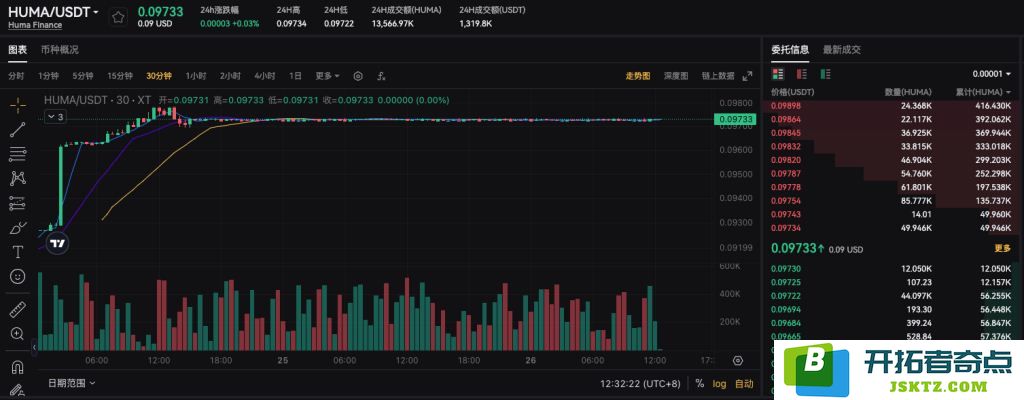Open the 0.00001 price precision dropdown
Viewport: 1024px width, 400px height.
pyautogui.click(x=993, y=74)
